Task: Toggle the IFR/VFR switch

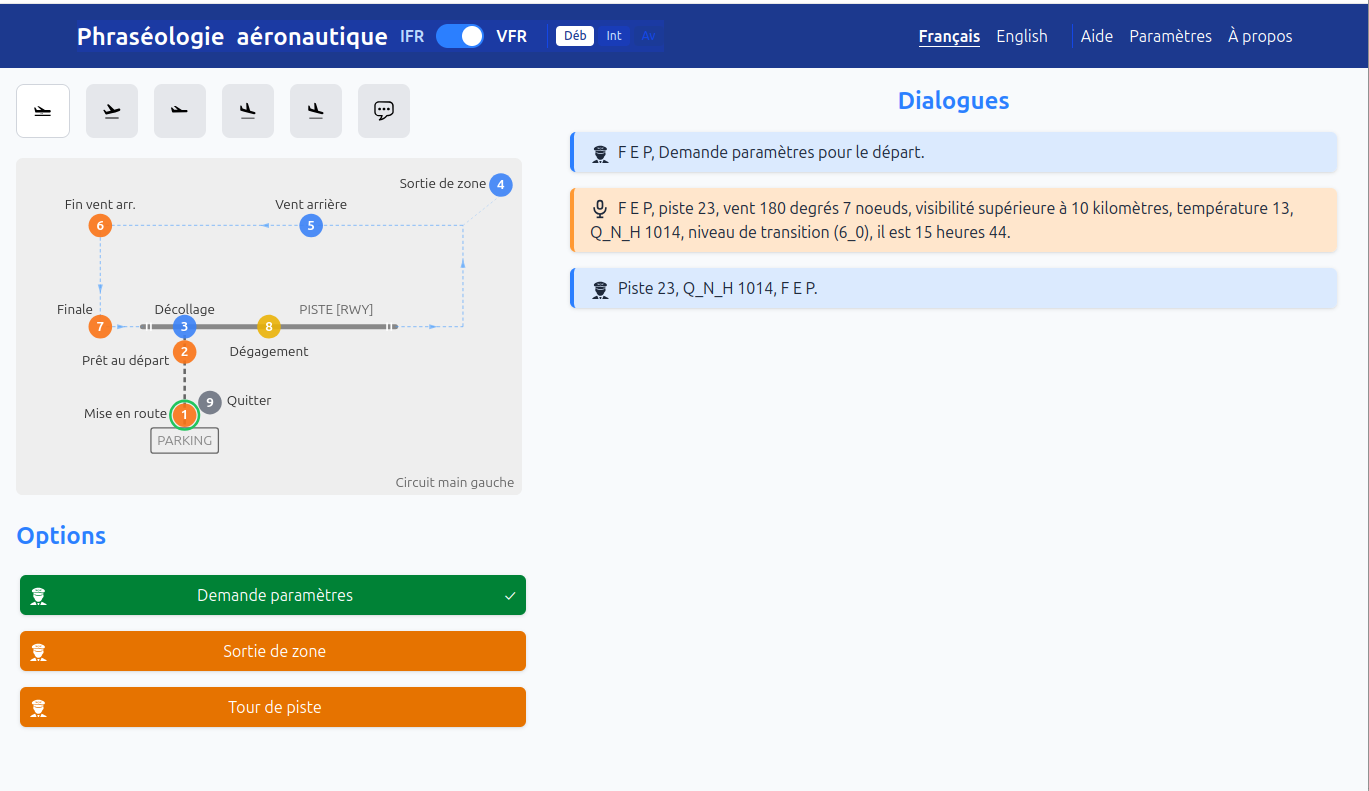Action: tap(460, 36)
